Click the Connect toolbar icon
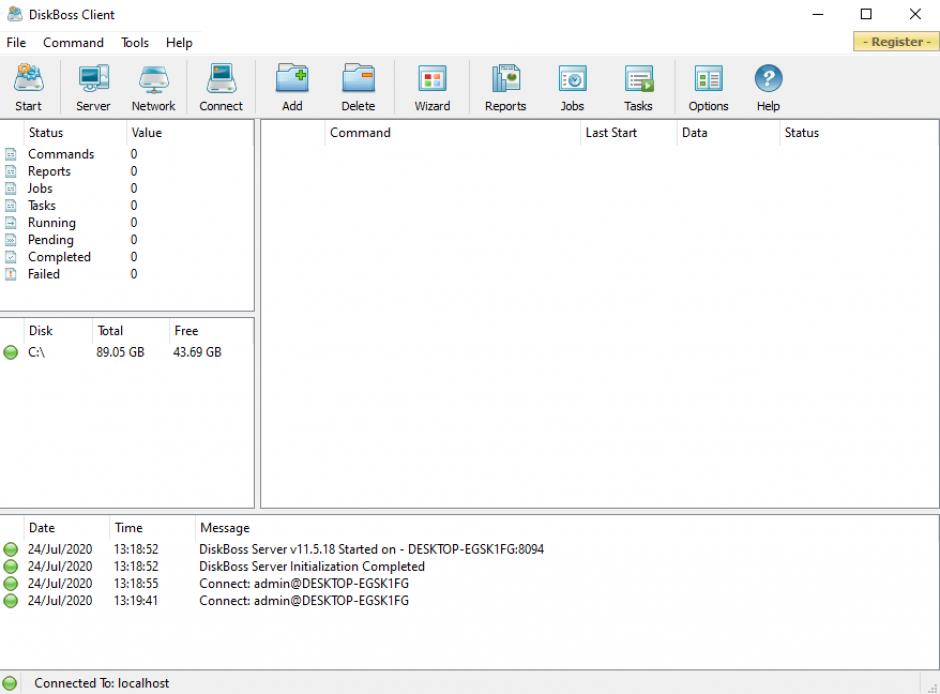940x694 pixels. pyautogui.click(x=221, y=79)
